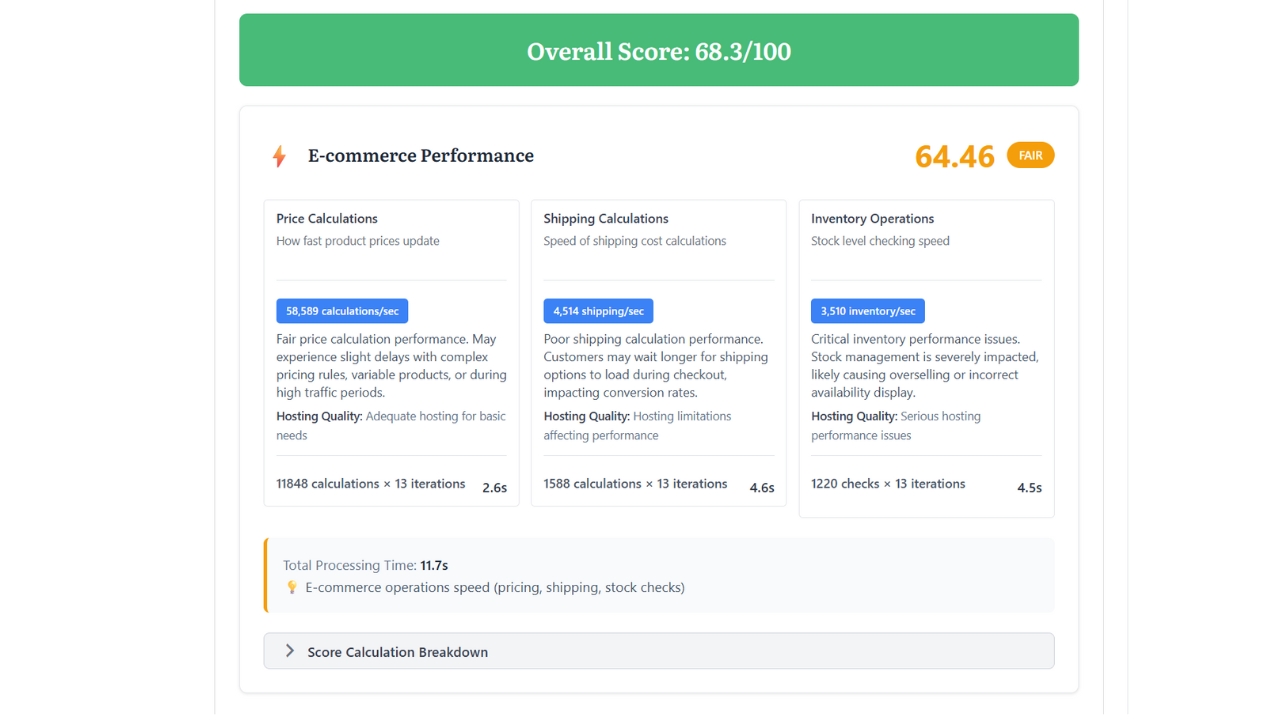Click the chevron arrow beside Score Calculation Breakdown

pos(289,651)
